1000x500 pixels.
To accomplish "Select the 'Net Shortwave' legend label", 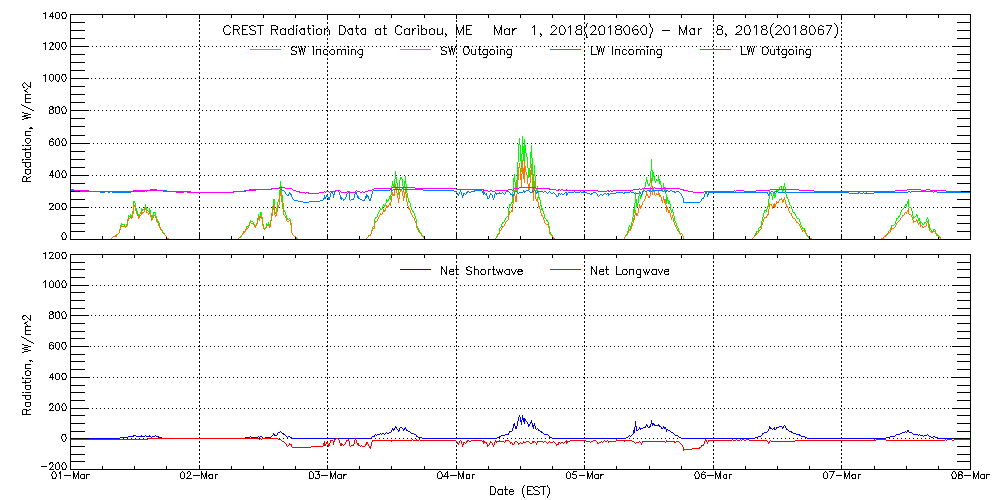I will (x=484, y=271).
